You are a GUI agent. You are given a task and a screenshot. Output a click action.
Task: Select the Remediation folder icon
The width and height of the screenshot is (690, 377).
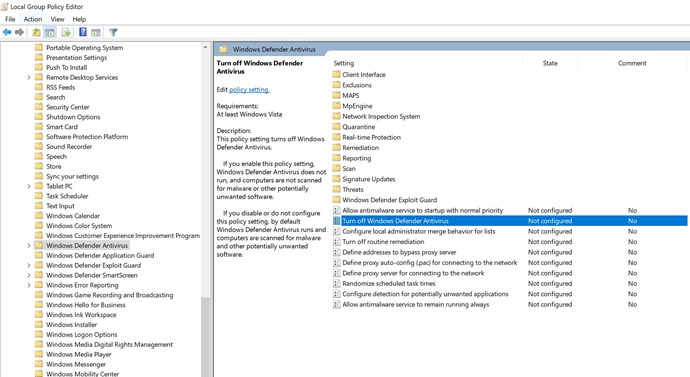(337, 147)
